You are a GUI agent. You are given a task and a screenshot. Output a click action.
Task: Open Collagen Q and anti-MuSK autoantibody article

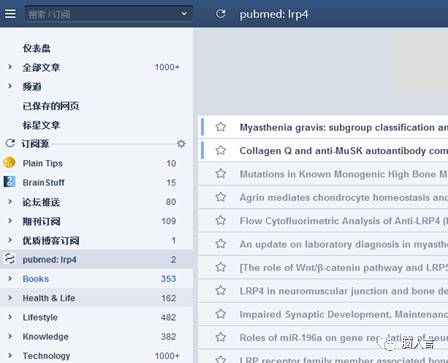click(344, 151)
